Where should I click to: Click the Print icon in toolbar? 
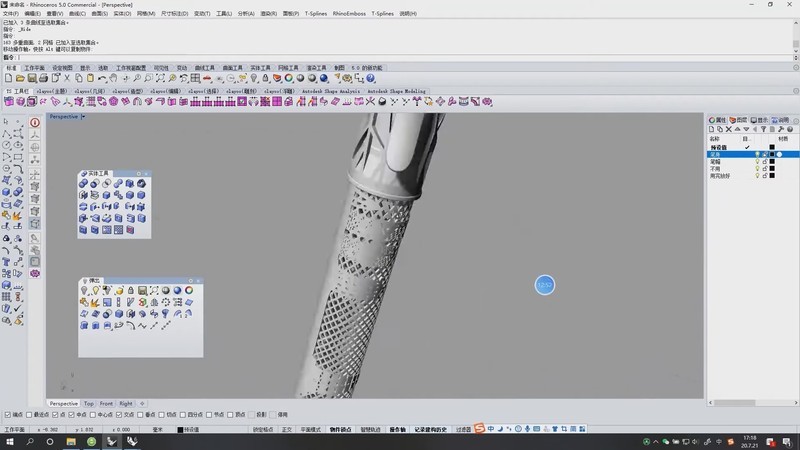44,78
